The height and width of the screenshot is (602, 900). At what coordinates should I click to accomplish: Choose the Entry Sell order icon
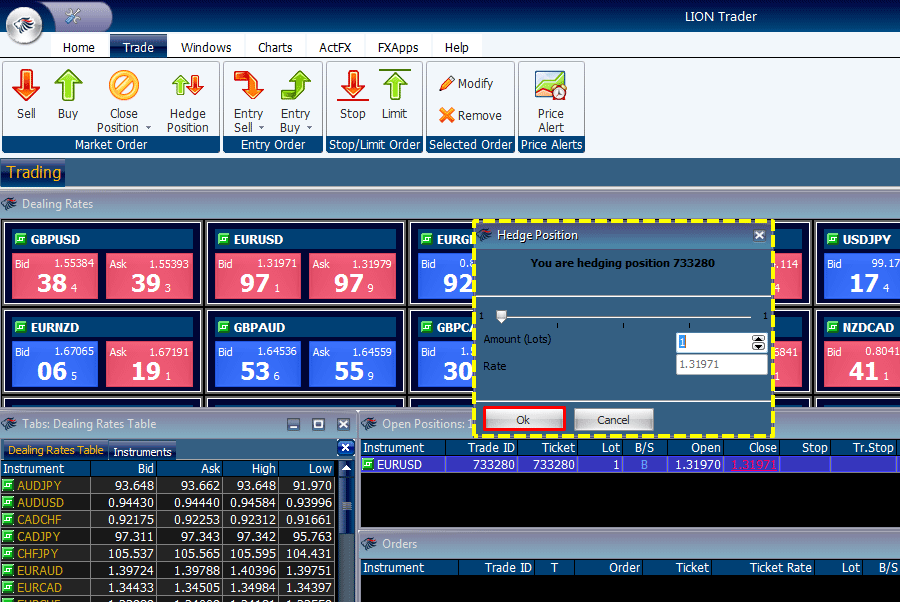(249, 86)
